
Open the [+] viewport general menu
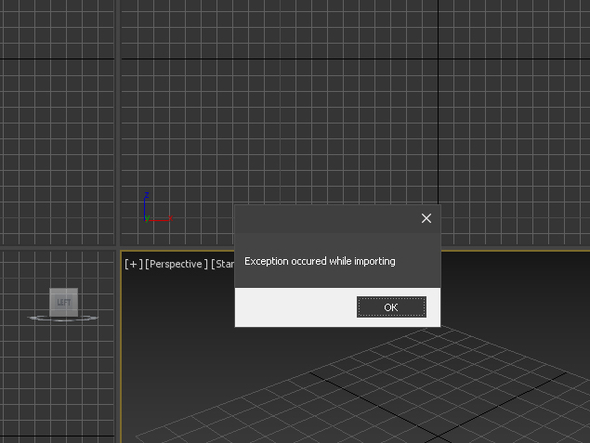tap(134, 264)
